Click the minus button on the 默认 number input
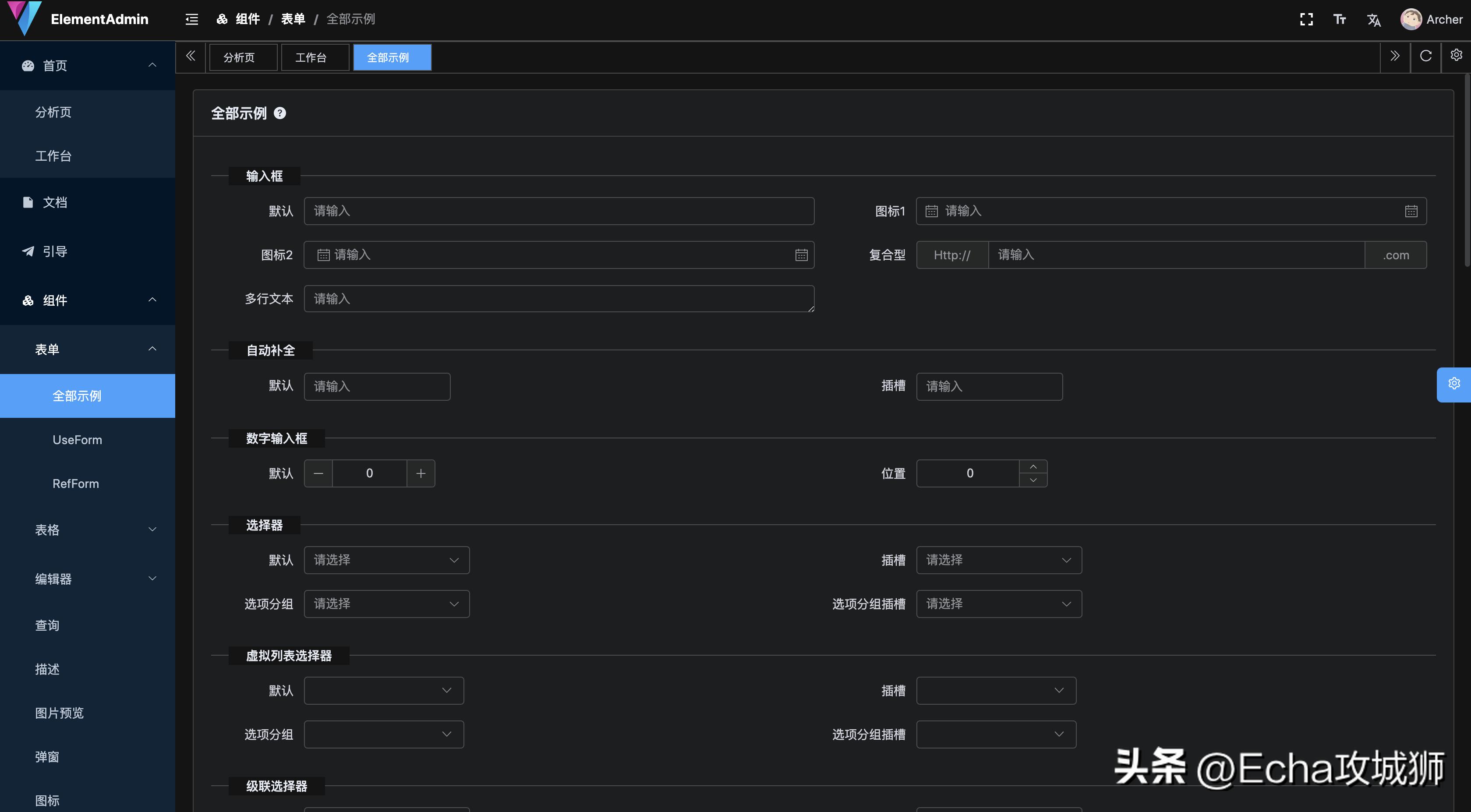Image resolution: width=1471 pixels, height=812 pixels. [318, 473]
